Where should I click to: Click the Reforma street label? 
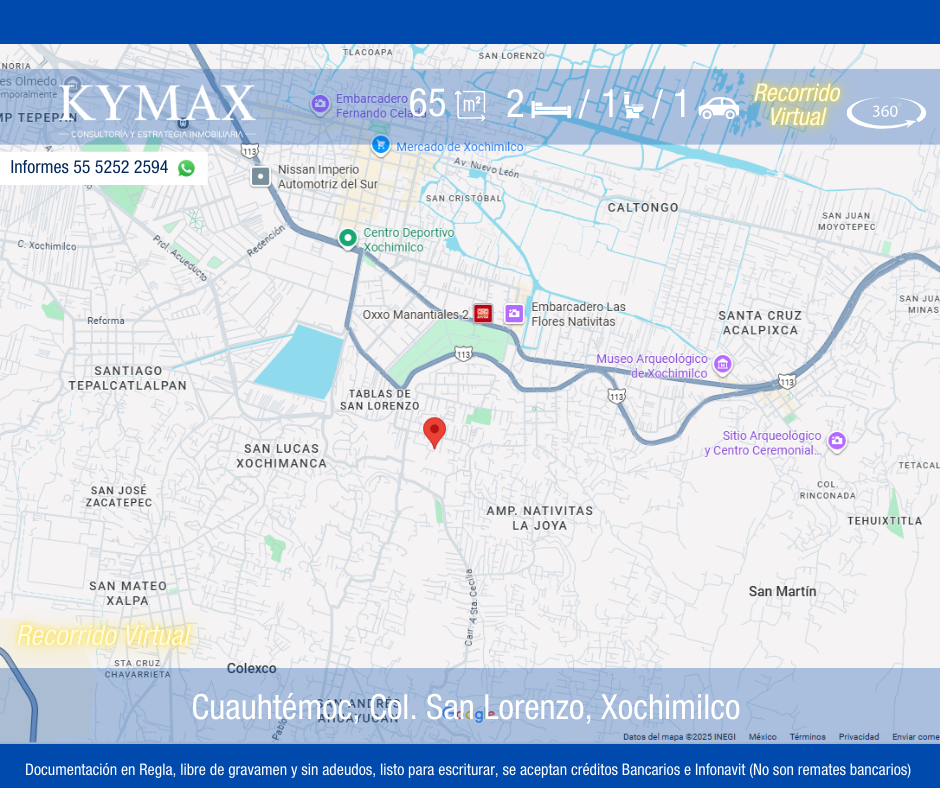106,321
